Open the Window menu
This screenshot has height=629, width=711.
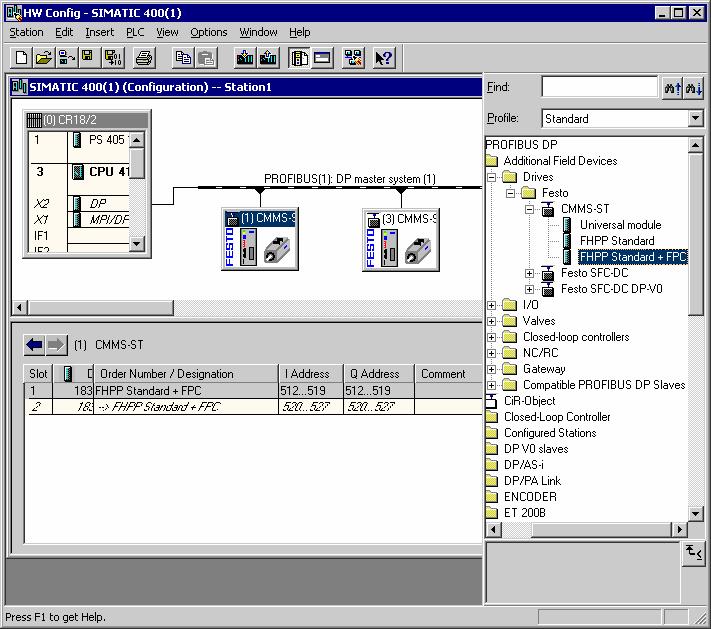258,32
